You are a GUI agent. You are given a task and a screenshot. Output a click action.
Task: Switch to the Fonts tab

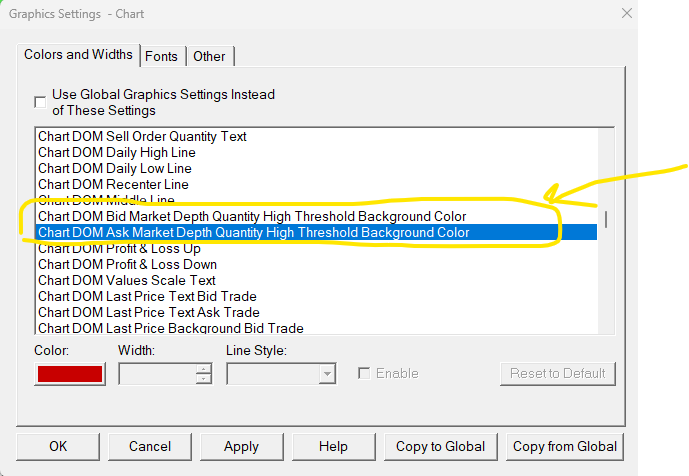click(x=161, y=56)
